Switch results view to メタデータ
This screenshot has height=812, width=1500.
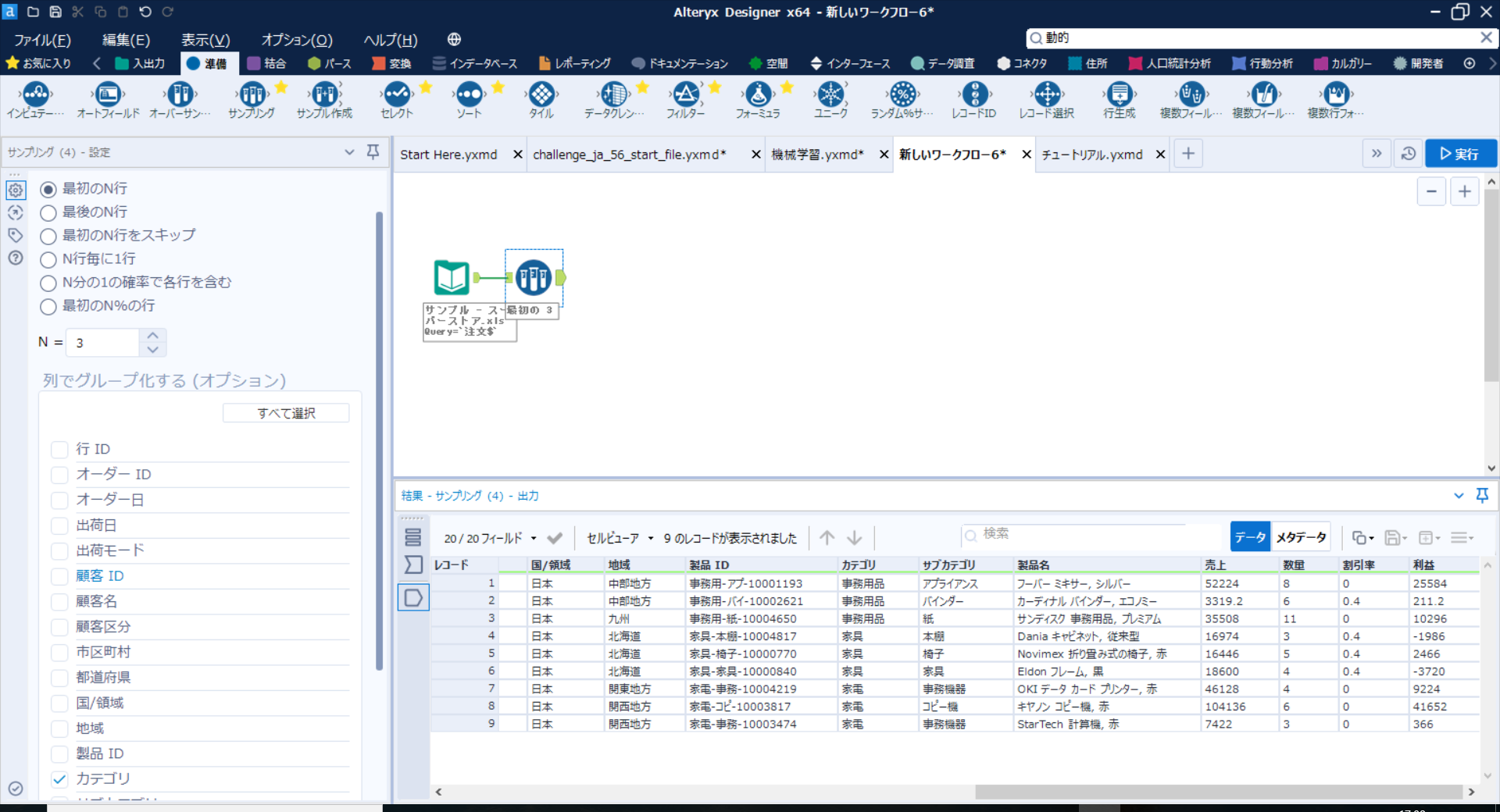click(1301, 537)
